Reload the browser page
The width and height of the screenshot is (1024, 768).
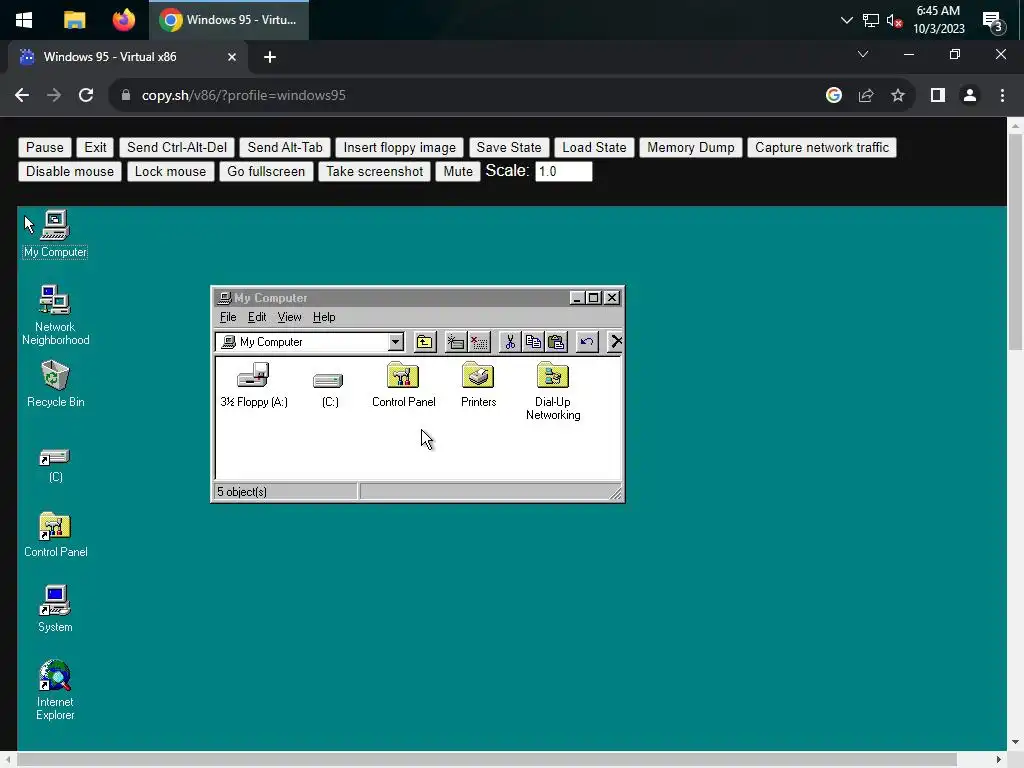[86, 95]
